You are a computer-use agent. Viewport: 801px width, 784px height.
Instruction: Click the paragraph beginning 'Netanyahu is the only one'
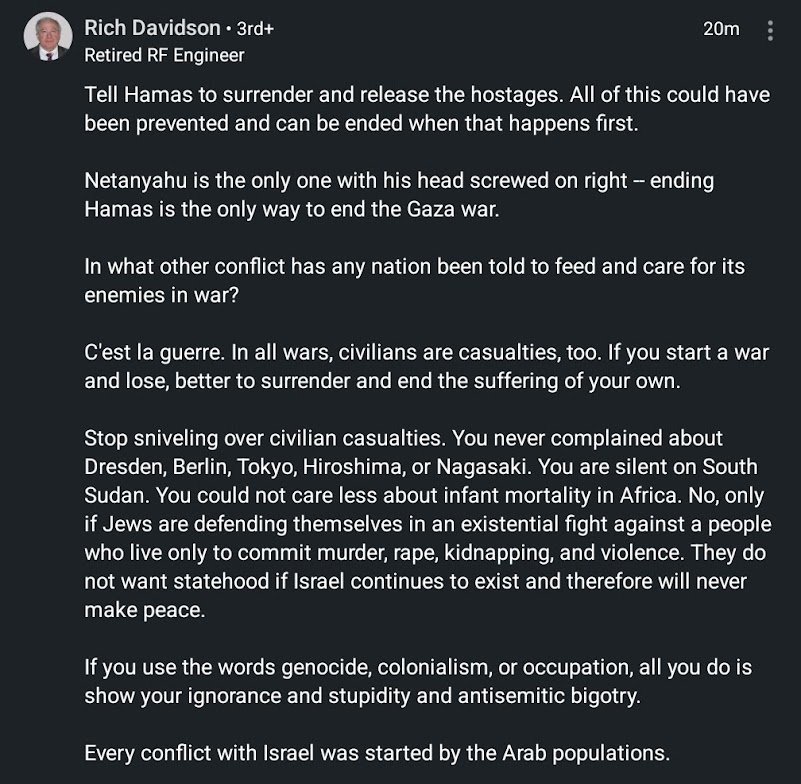[399, 195]
